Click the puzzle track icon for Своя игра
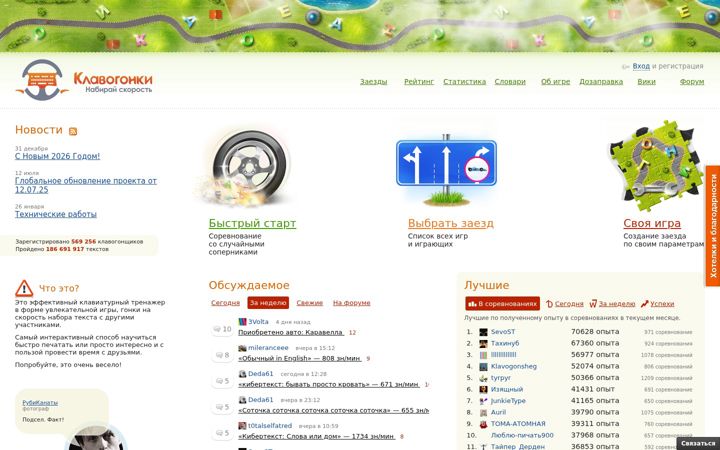This screenshot has height=450, width=720. (658, 166)
